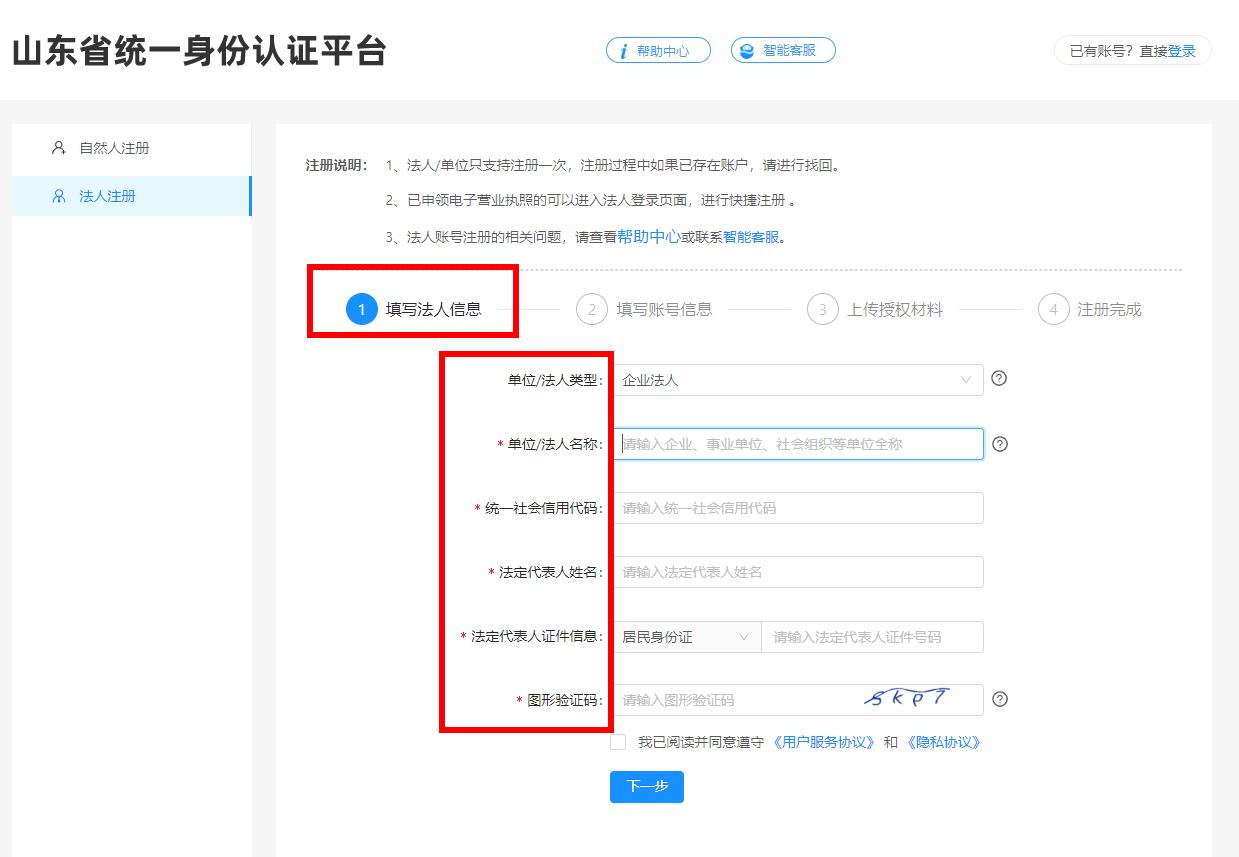
Task: Open 智能客服 button in the header
Action: tap(783, 50)
